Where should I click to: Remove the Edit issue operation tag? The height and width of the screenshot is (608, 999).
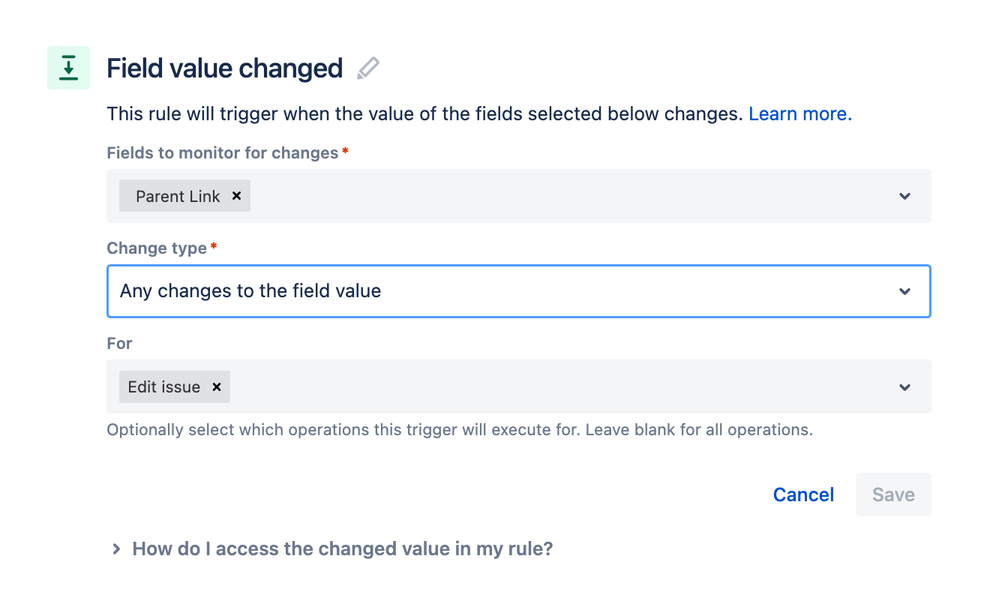tap(217, 387)
